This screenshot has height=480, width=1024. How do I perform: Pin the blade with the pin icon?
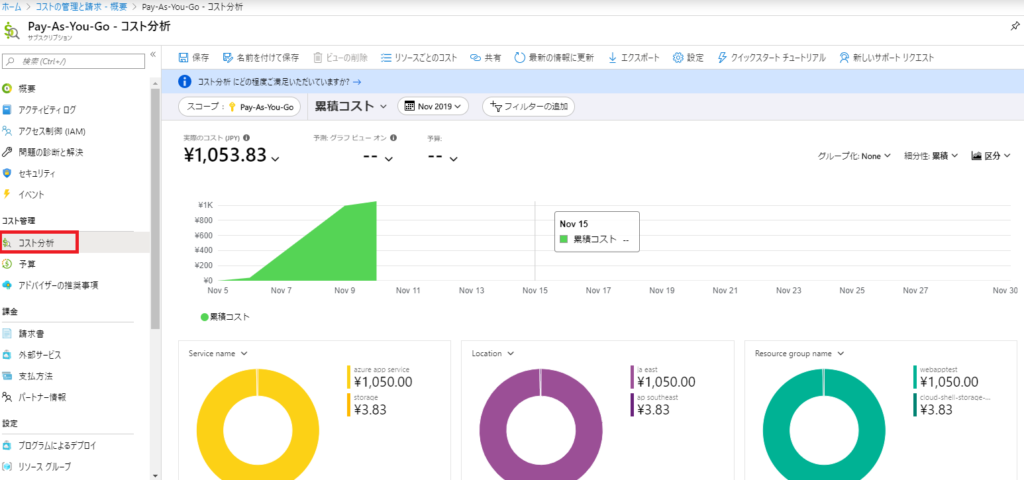[x=1014, y=27]
